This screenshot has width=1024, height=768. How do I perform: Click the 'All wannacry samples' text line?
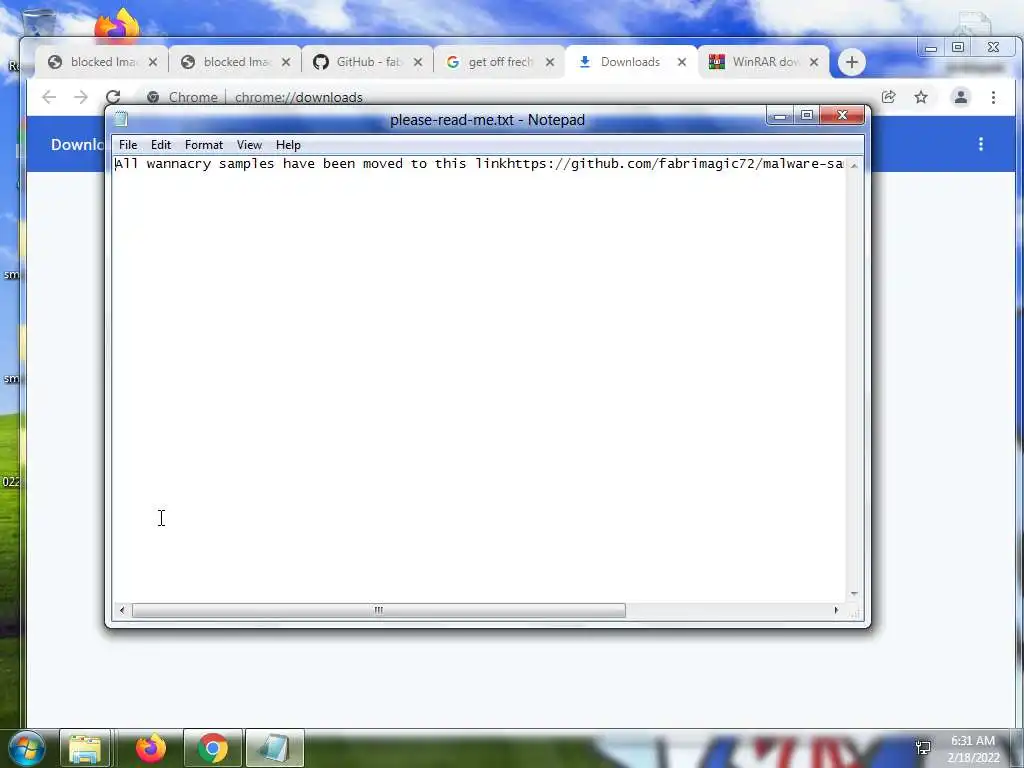479,164
